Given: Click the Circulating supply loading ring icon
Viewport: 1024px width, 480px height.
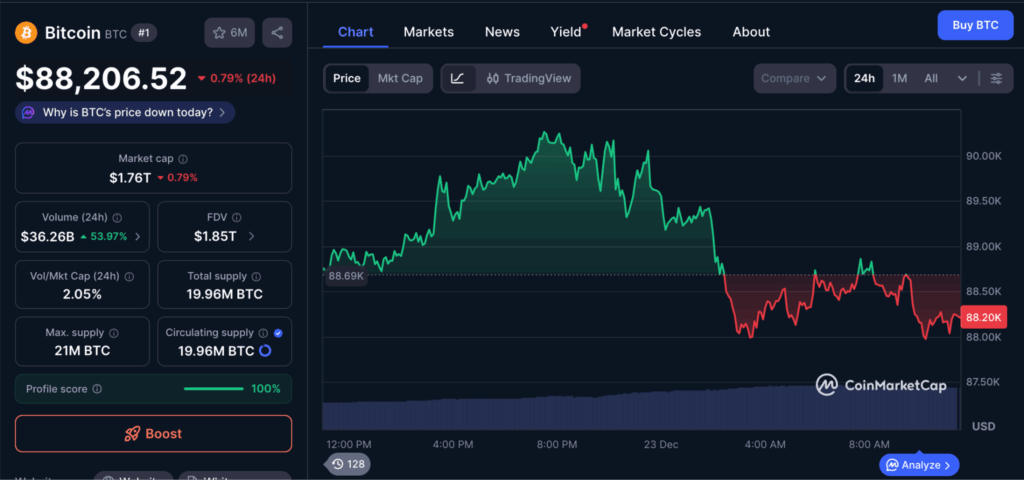Looking at the screenshot, I should [x=265, y=351].
